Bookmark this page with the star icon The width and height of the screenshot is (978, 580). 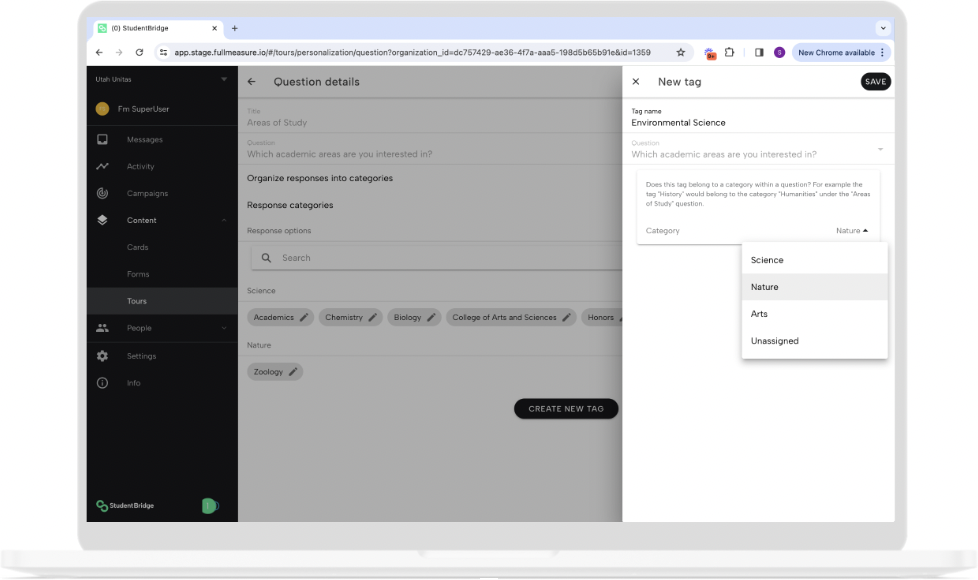680,52
